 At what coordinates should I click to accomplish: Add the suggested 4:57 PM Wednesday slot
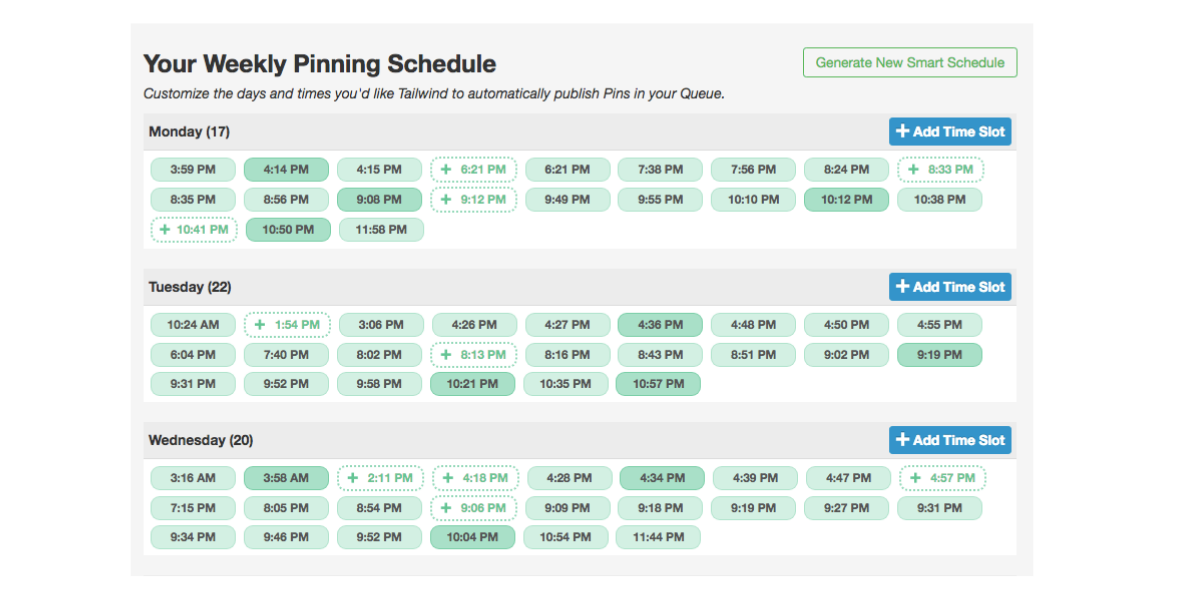pos(942,479)
